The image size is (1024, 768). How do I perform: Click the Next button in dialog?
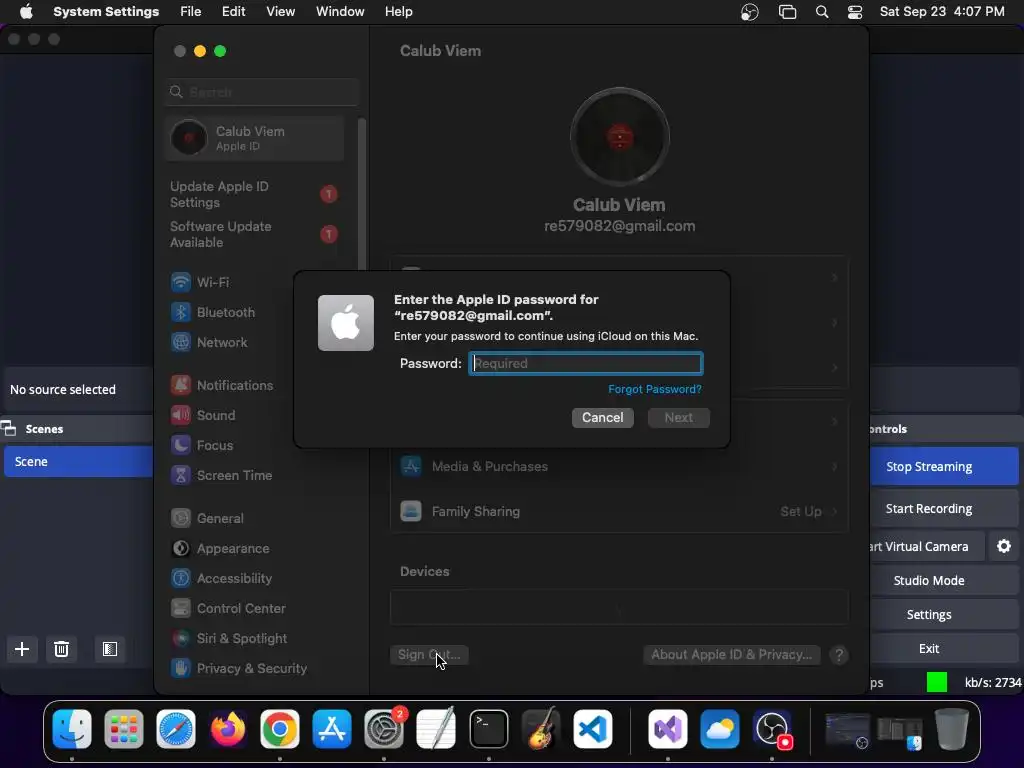pos(679,417)
